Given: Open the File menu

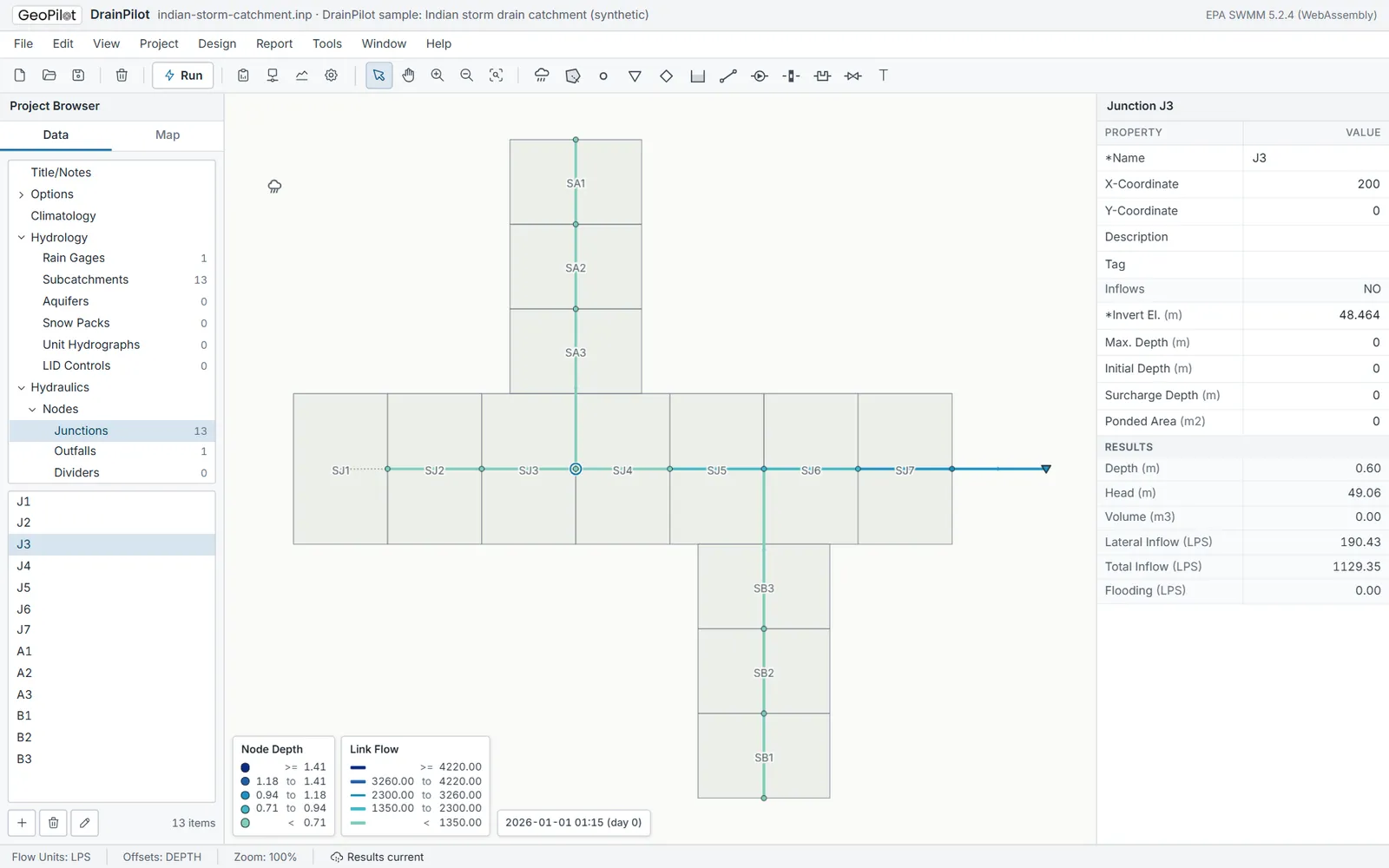Looking at the screenshot, I should pyautogui.click(x=23, y=43).
